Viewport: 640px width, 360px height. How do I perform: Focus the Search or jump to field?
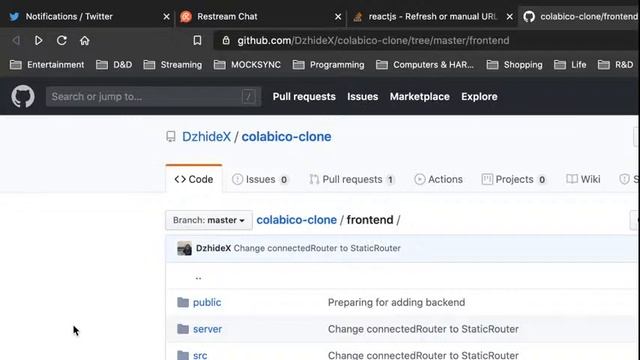tap(153, 97)
